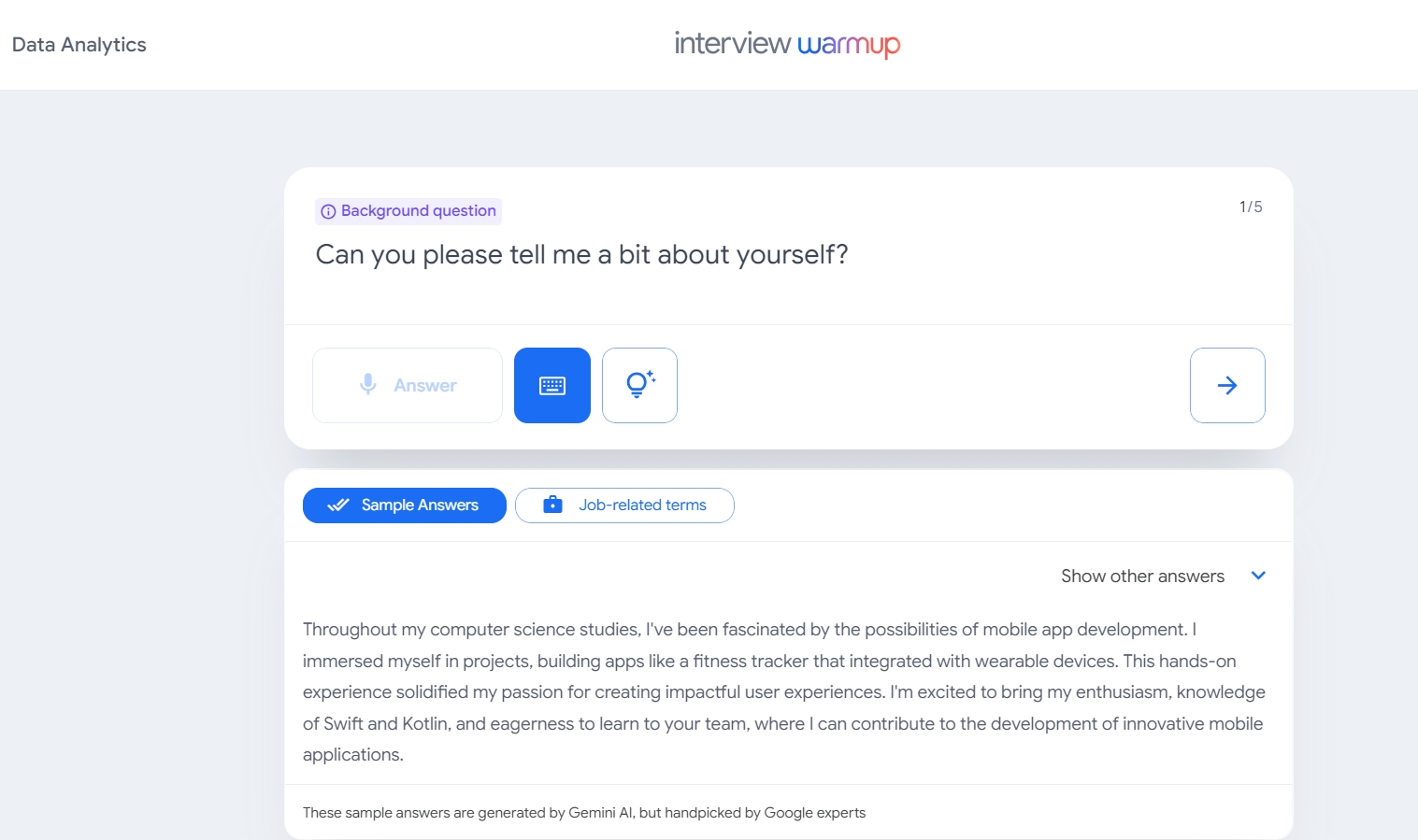Go to next question with arrow
The height and width of the screenshot is (840, 1418).
tap(1226, 386)
